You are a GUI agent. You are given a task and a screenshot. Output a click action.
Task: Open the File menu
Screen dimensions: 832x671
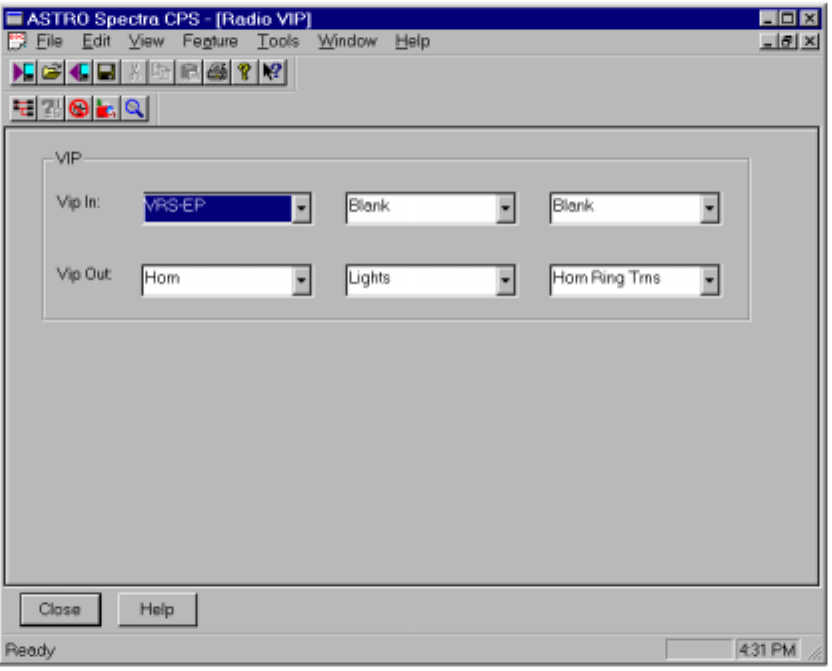click(x=49, y=41)
